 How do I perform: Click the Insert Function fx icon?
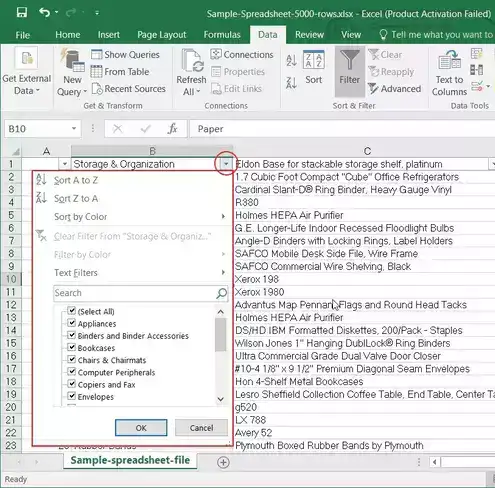coord(172,129)
